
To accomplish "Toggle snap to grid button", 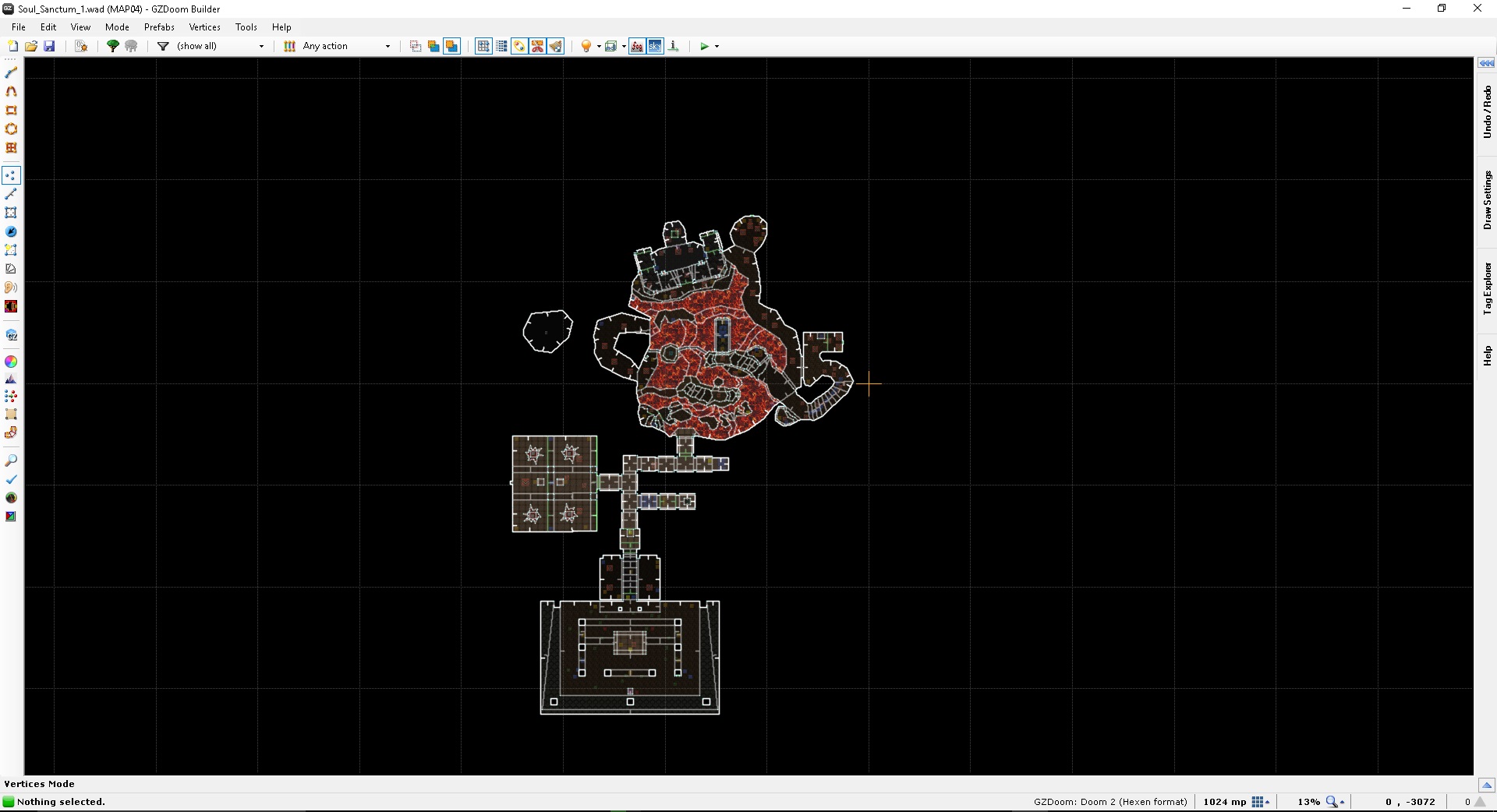I will tap(483, 46).
